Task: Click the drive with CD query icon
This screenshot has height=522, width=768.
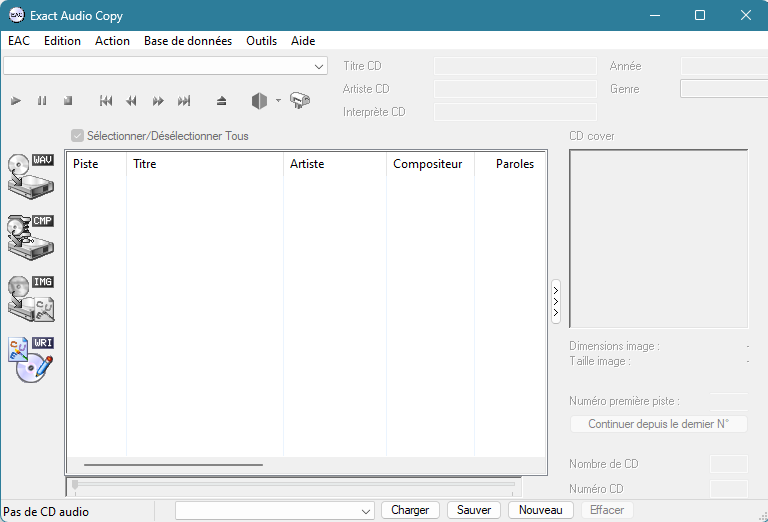Action: [x=300, y=100]
